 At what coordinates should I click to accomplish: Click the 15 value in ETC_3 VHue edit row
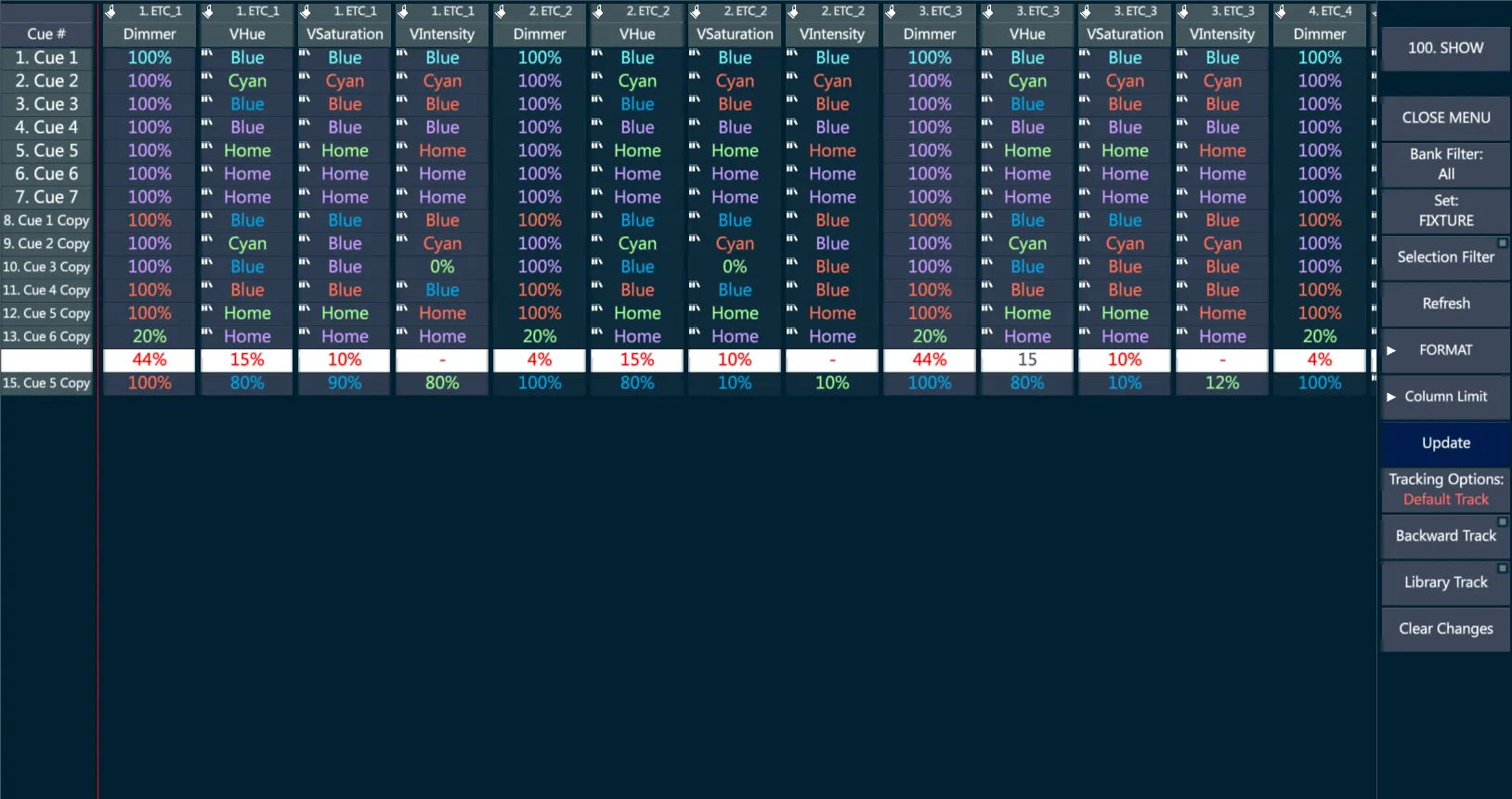coord(1027,360)
